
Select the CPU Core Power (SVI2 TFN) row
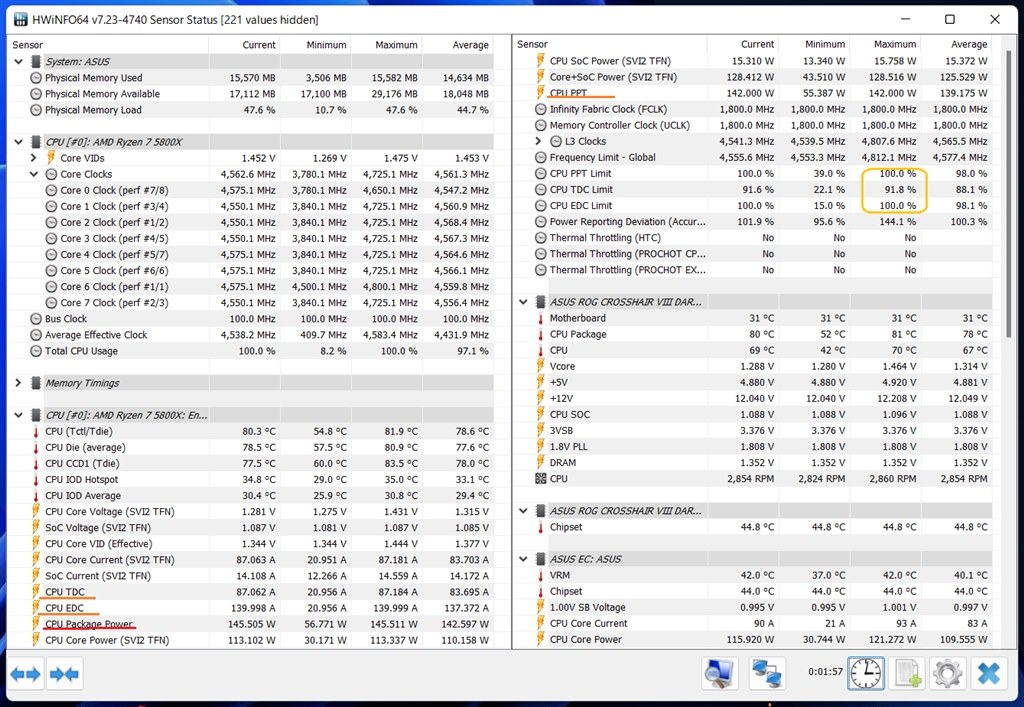pyautogui.click(x=251, y=640)
